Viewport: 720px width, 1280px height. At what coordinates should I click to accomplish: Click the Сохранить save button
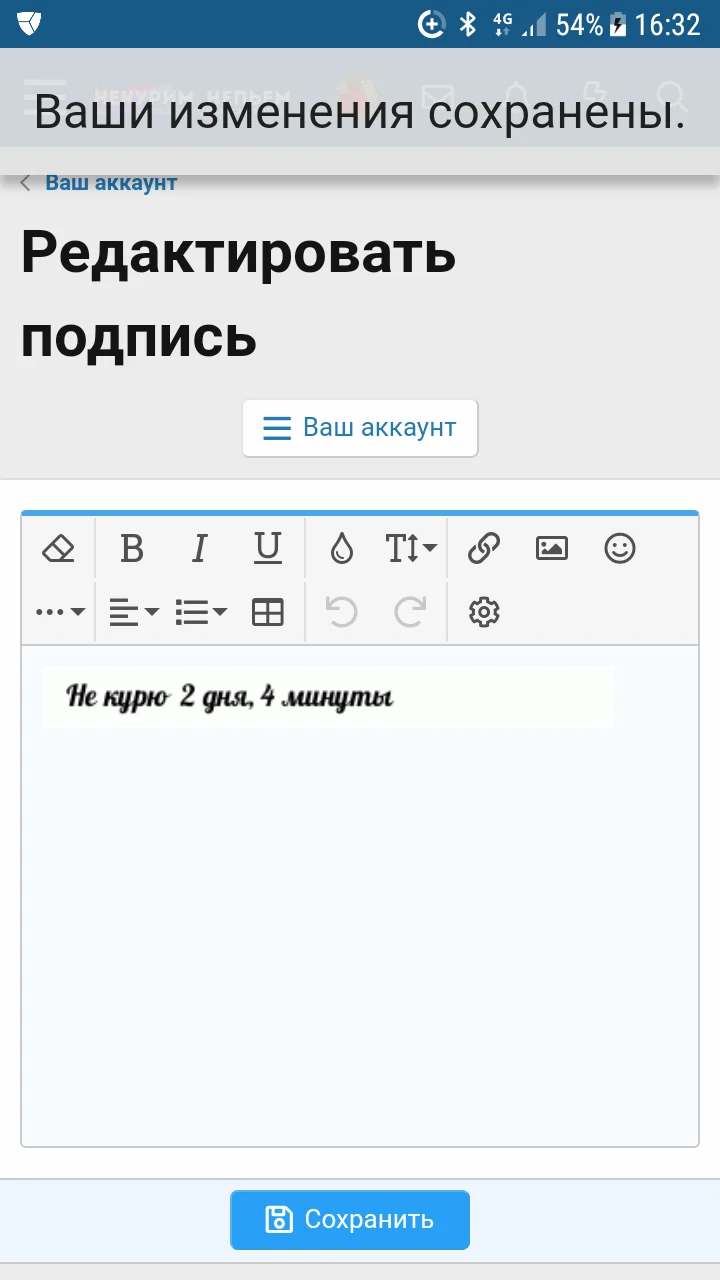[x=350, y=1220]
